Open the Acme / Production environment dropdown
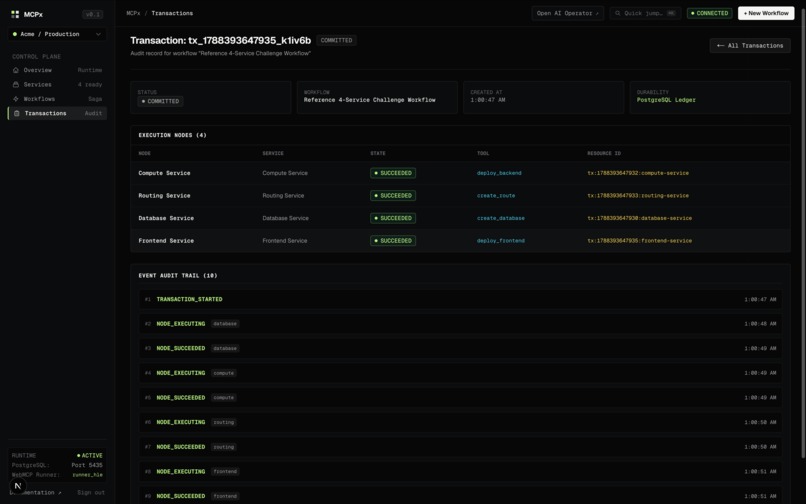Viewport: 806px width, 504px height. pos(57,34)
